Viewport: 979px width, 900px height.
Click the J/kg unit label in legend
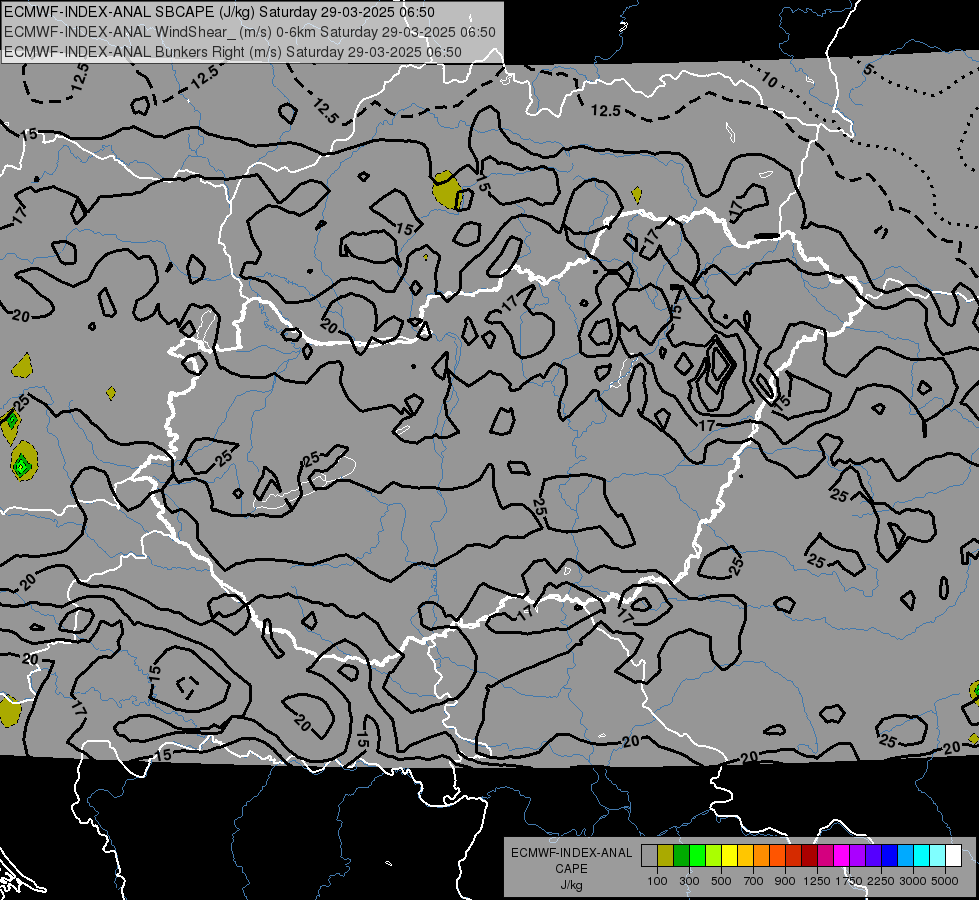pyautogui.click(x=572, y=885)
